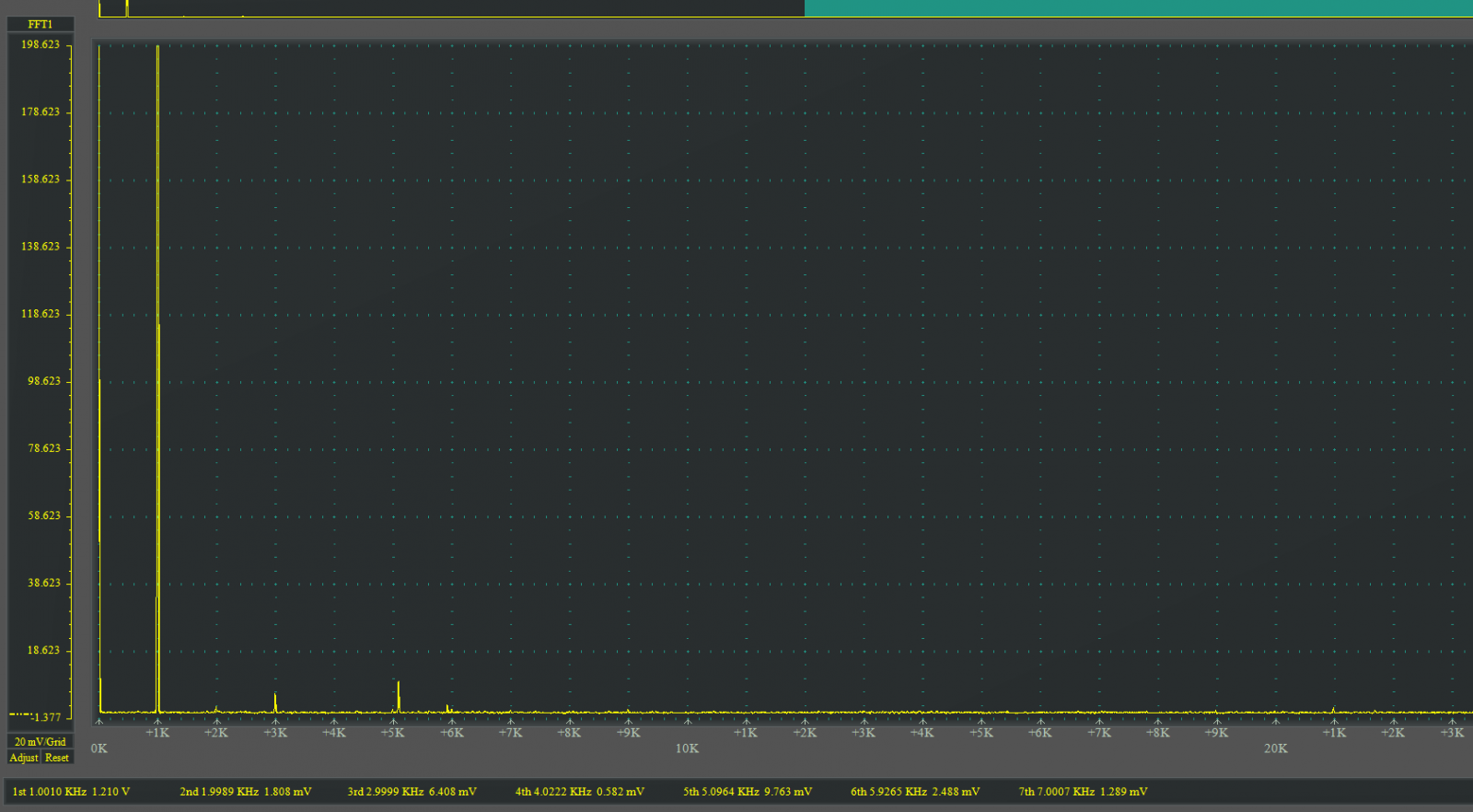Select the 1st harmonic 1.0010 KHz readout

tap(71, 792)
